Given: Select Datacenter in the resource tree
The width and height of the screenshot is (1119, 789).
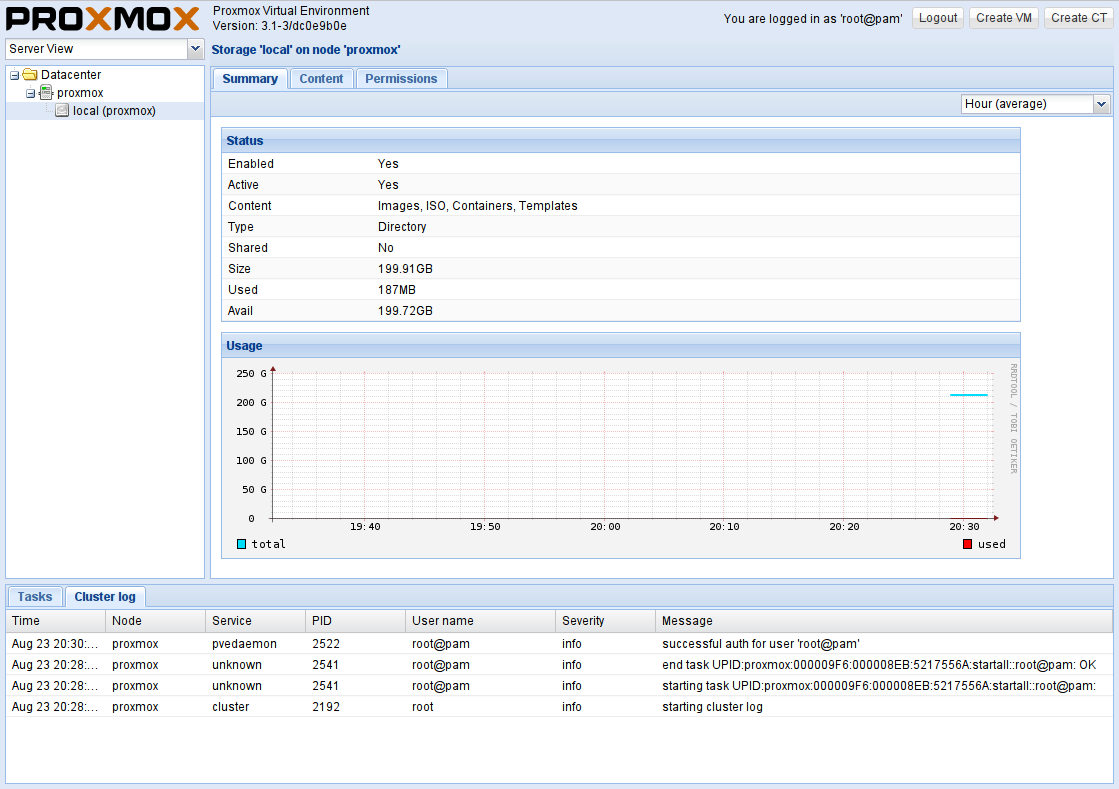Looking at the screenshot, I should (71, 75).
